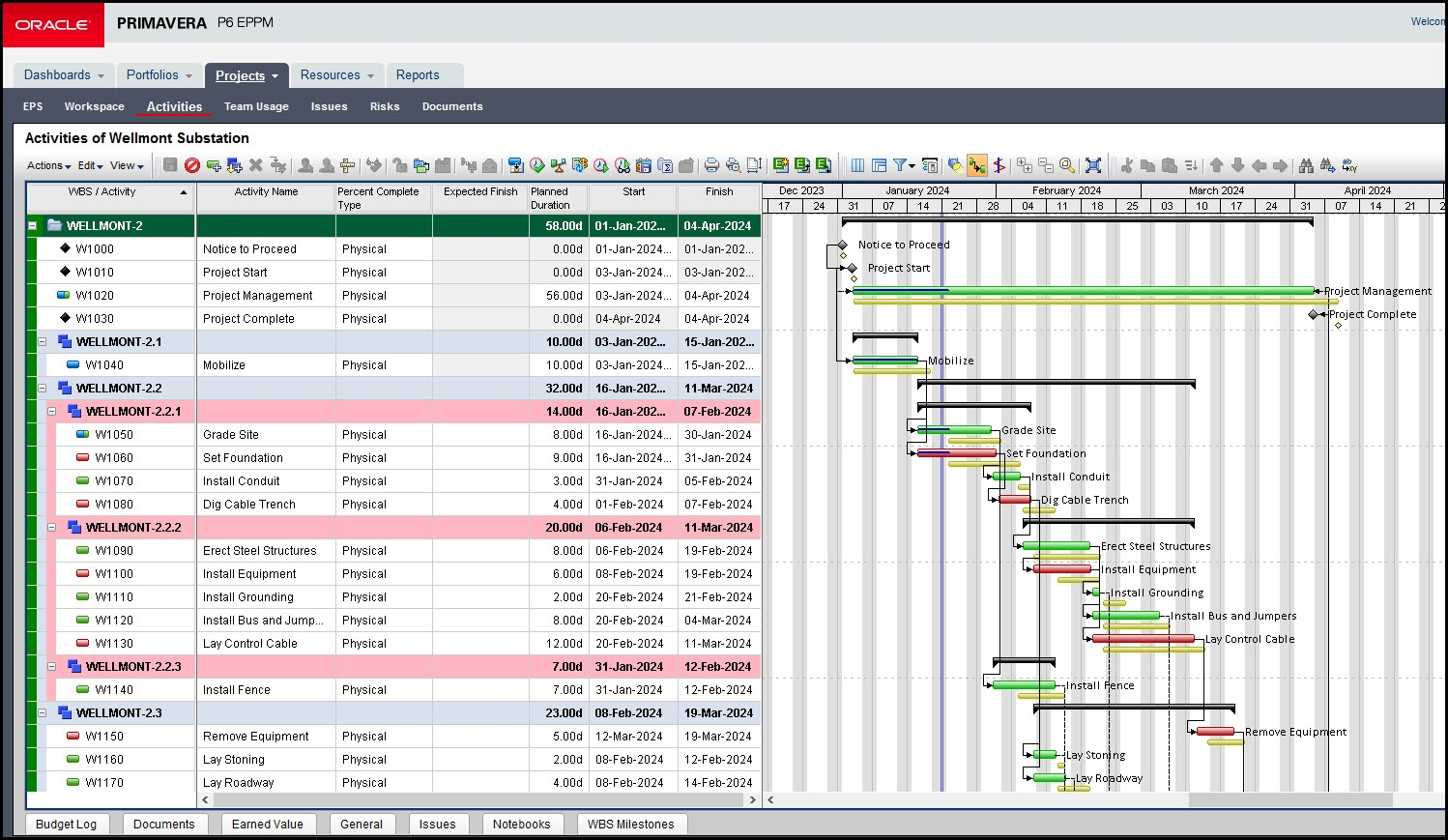Toggle the progress line indicator

(x=998, y=165)
